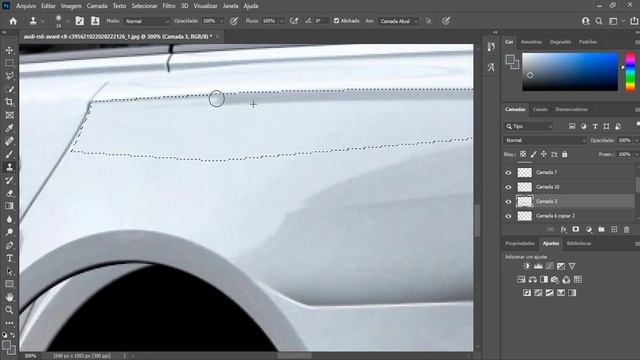
Task: Open the layer filter Tipo dropdown
Action: [x=529, y=127]
